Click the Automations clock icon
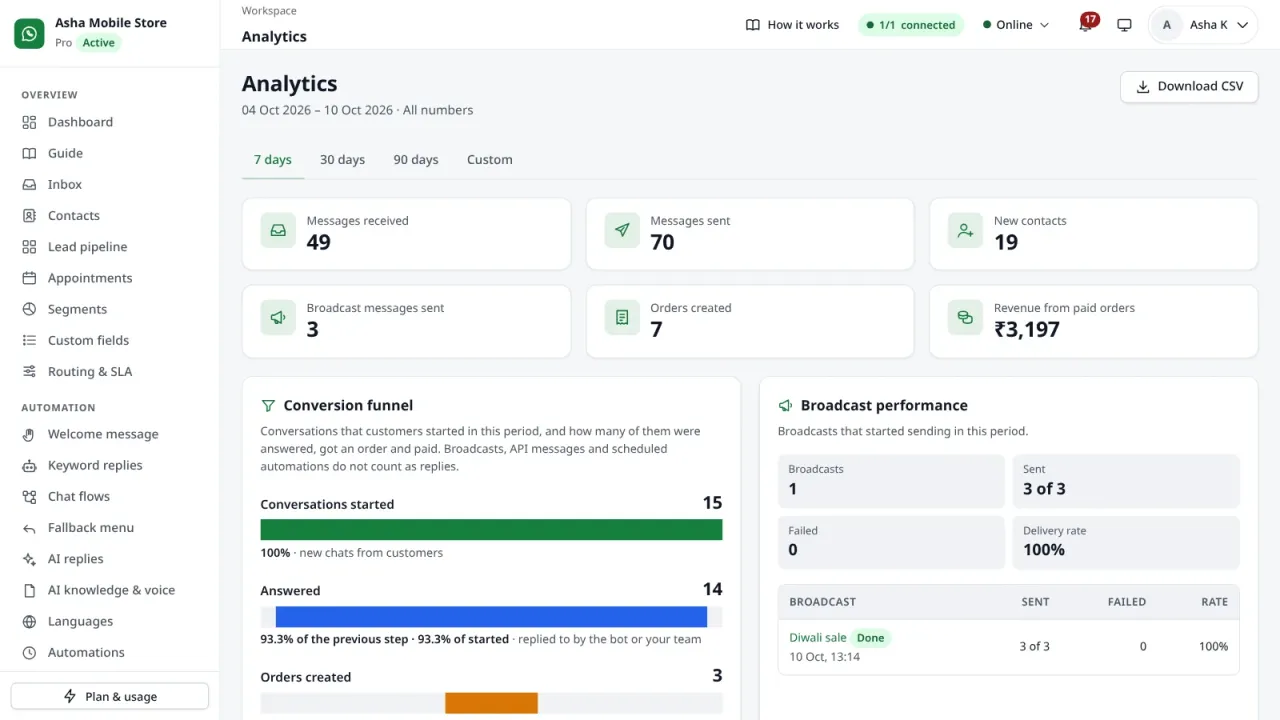Image resolution: width=1280 pixels, height=720 pixels. (x=29, y=652)
